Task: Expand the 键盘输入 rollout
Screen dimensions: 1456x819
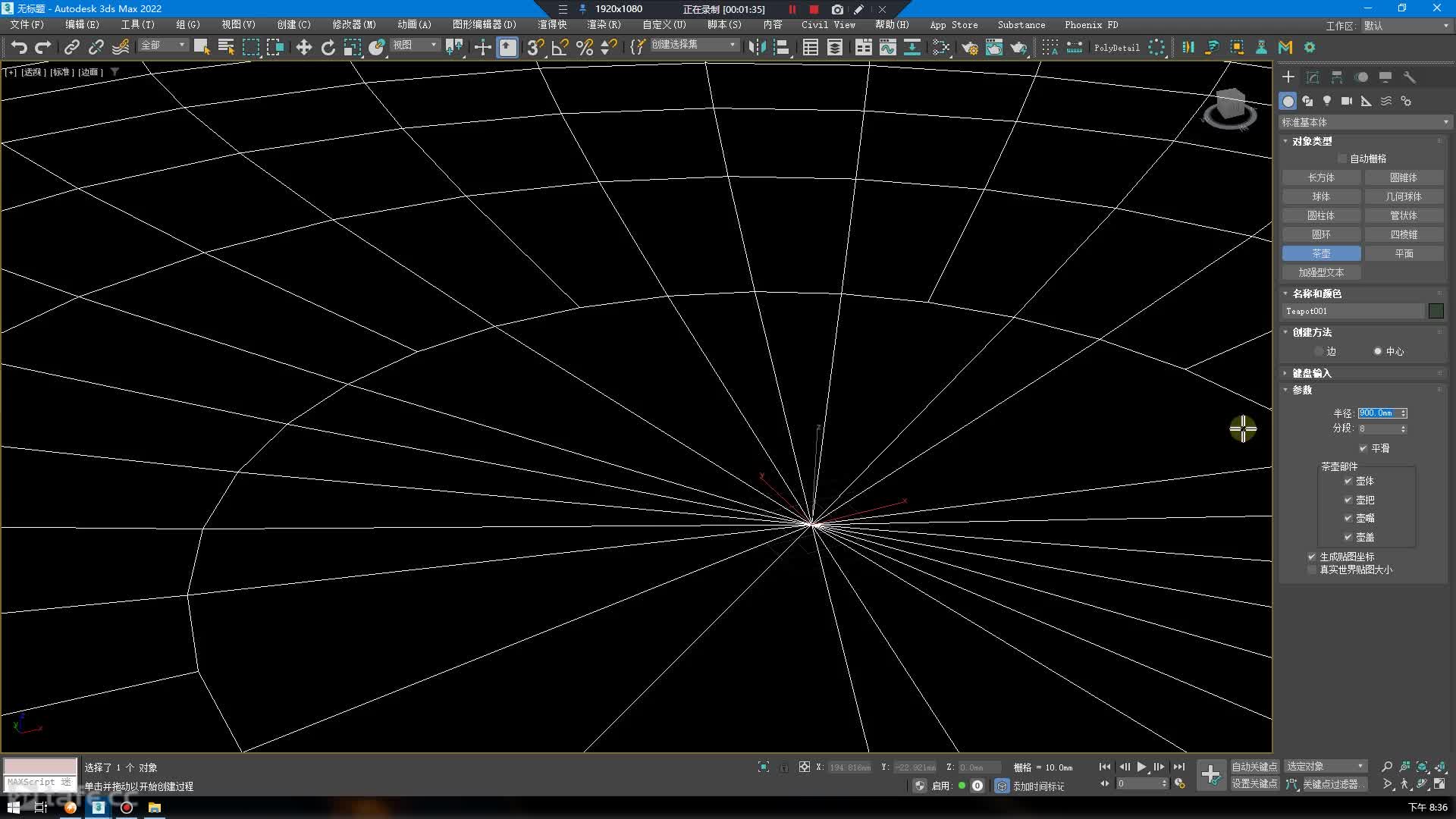Action: coord(1311,373)
